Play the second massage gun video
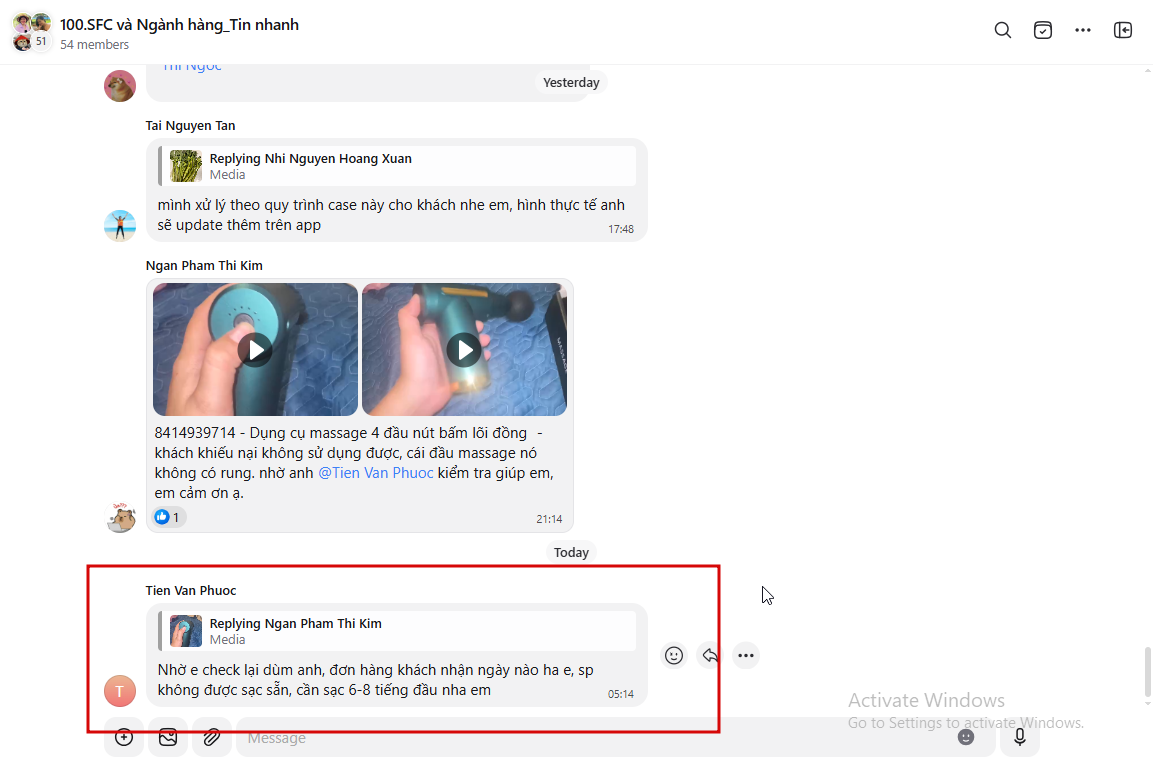This screenshot has height=773, width=1153. pos(465,350)
